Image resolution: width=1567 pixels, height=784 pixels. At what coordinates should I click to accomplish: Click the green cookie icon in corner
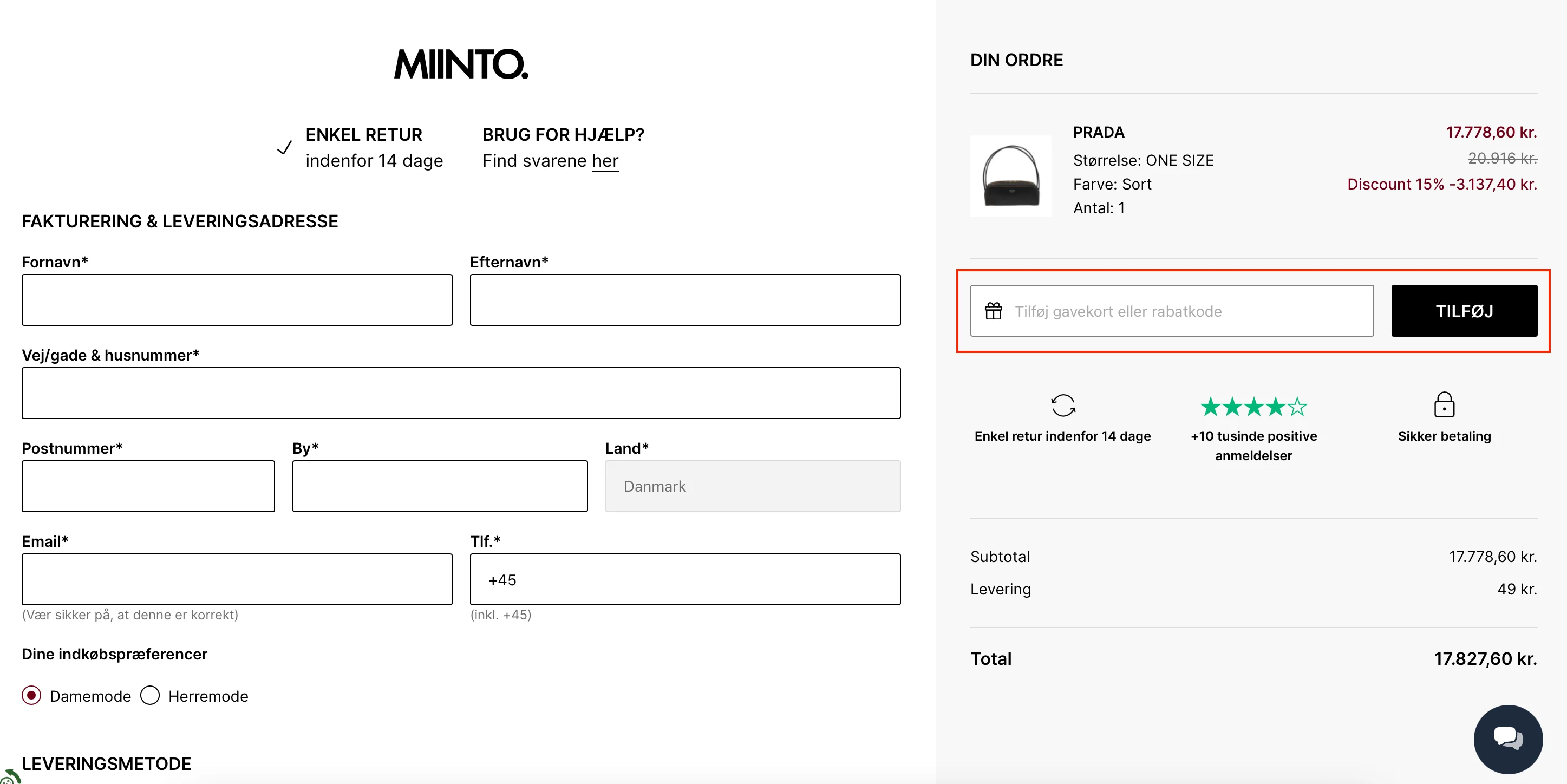9,777
